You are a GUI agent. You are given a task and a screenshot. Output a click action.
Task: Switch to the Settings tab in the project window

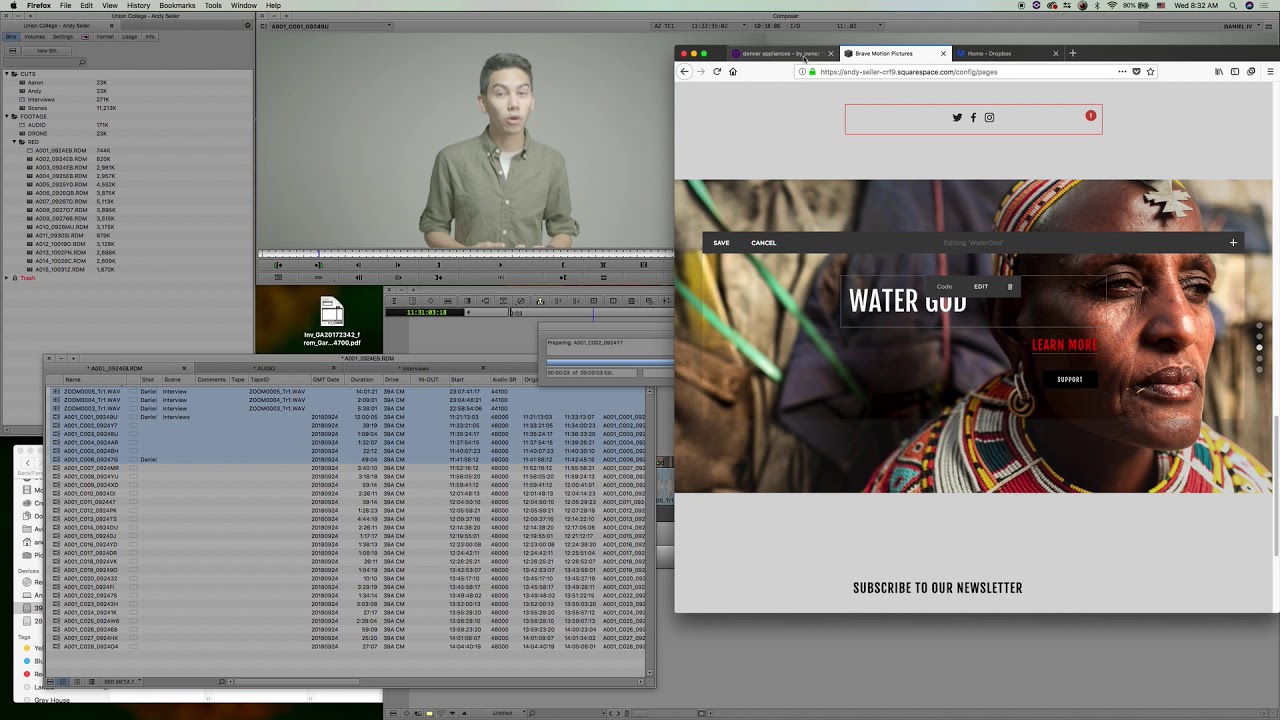(63, 37)
